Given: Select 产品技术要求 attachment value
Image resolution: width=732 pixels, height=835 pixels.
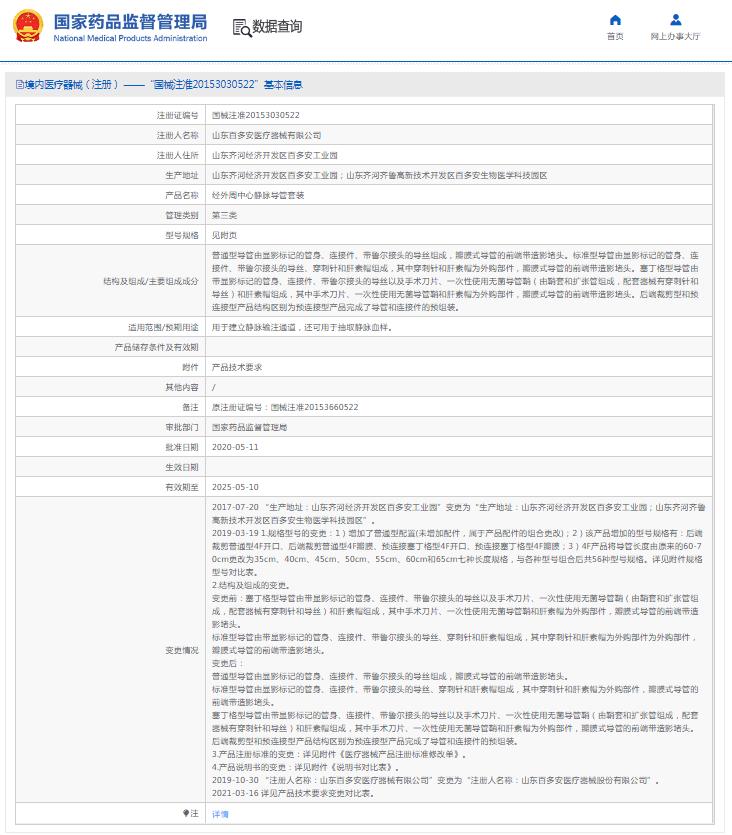Looking at the screenshot, I should [x=237, y=367].
